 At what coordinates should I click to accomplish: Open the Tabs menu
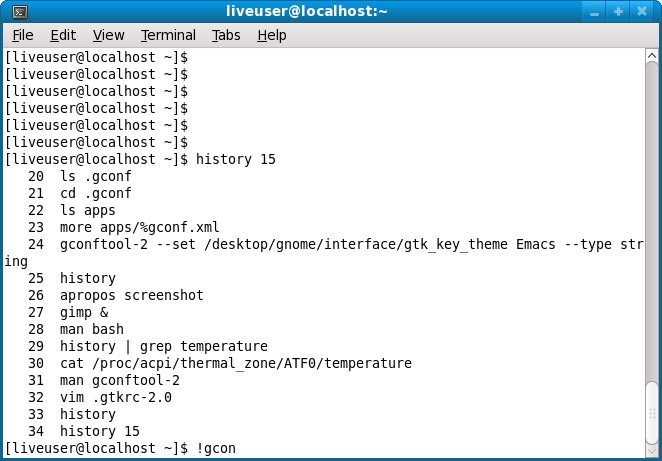[226, 35]
